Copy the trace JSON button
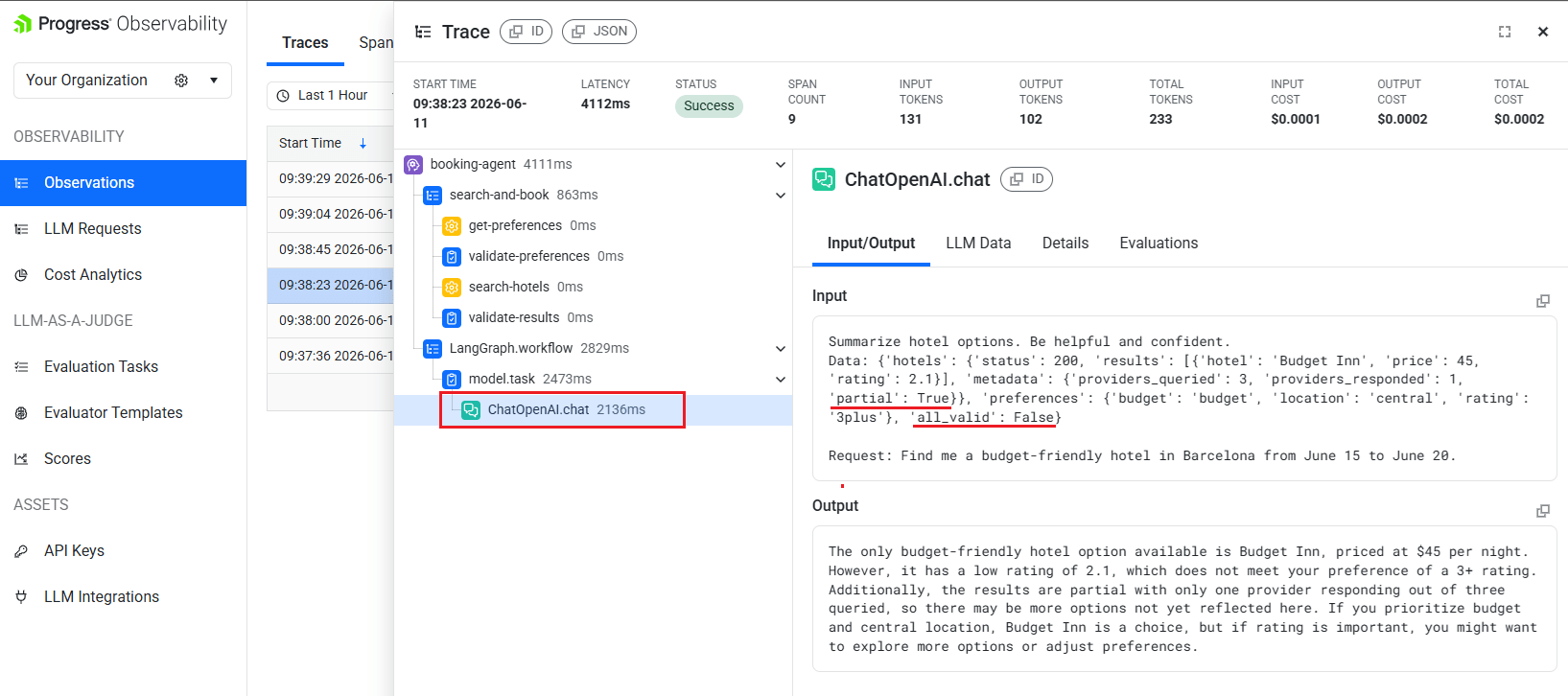The width and height of the screenshot is (1568, 696). 599,32
